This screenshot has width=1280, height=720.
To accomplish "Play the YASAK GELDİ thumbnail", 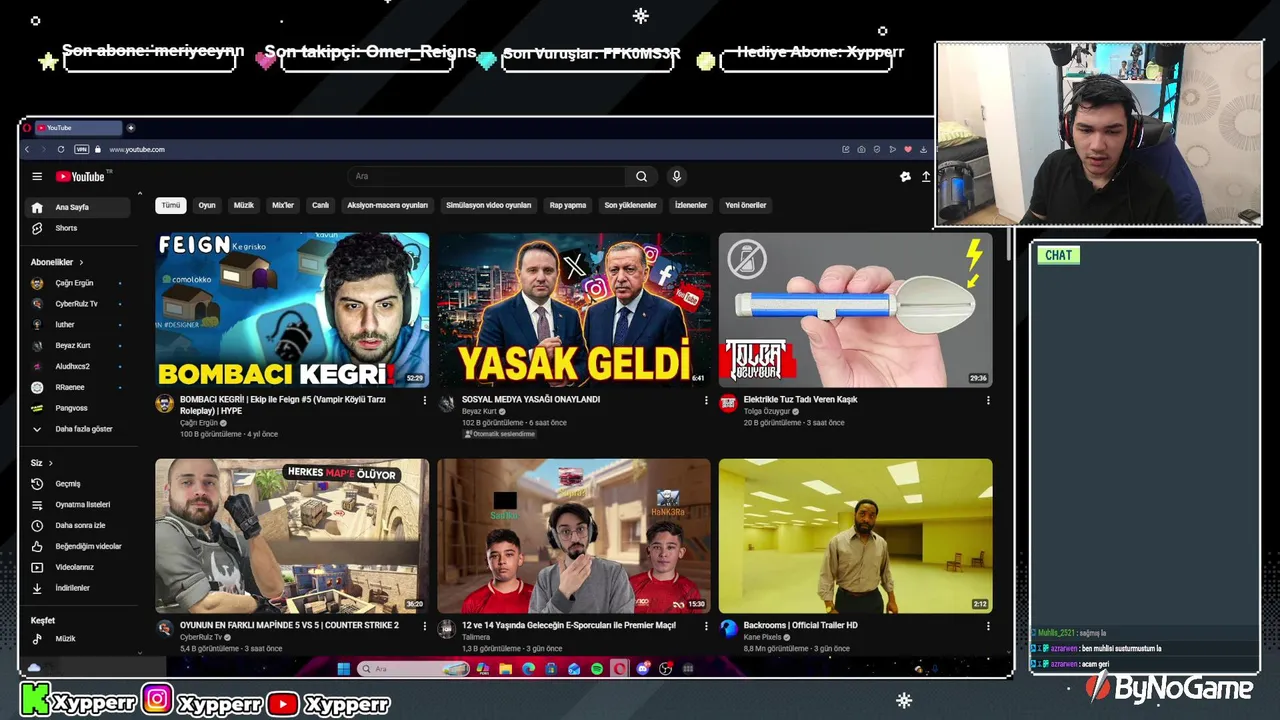I will coord(574,310).
